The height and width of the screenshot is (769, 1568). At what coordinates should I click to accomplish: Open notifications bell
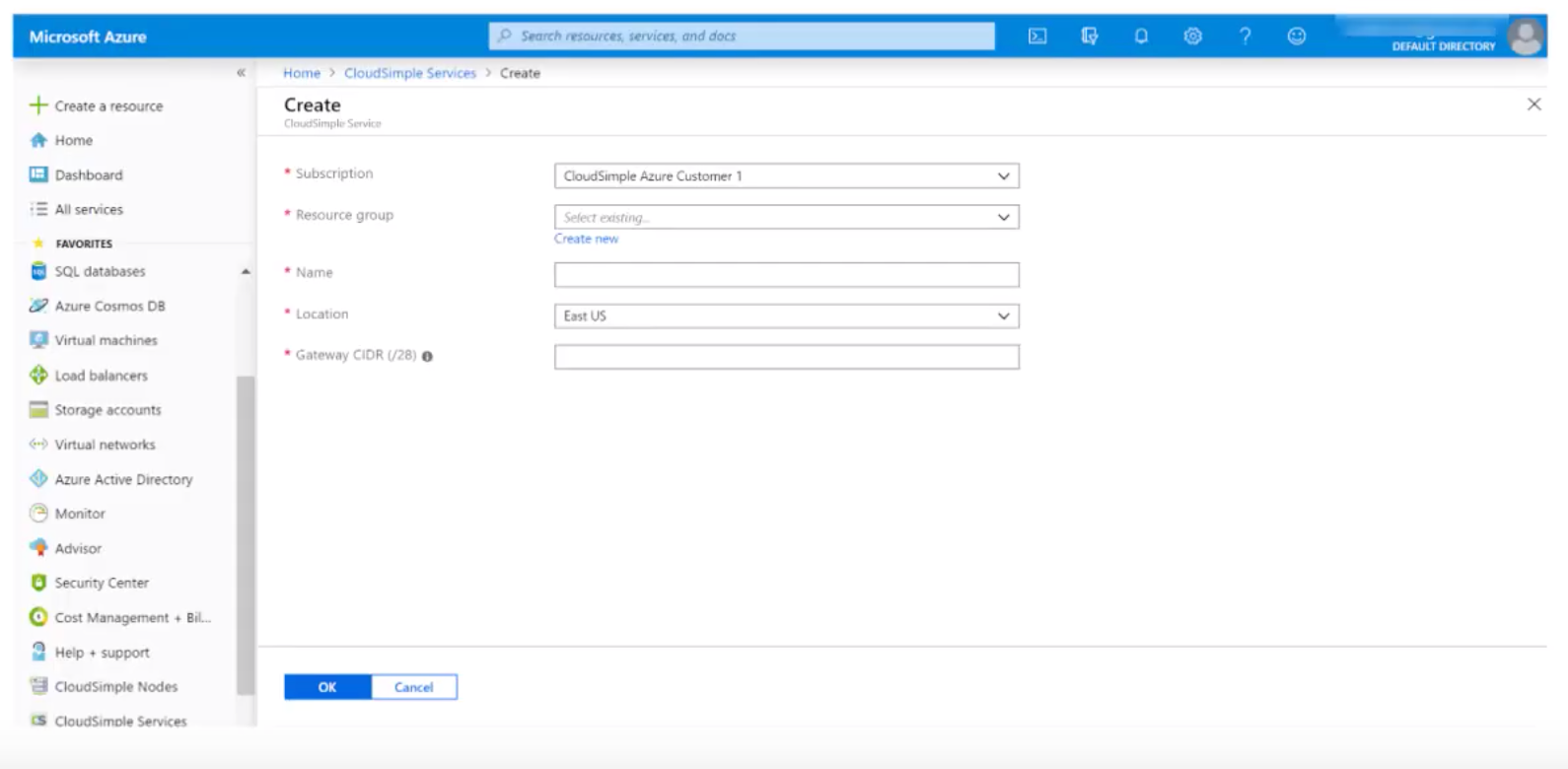pos(1141,36)
